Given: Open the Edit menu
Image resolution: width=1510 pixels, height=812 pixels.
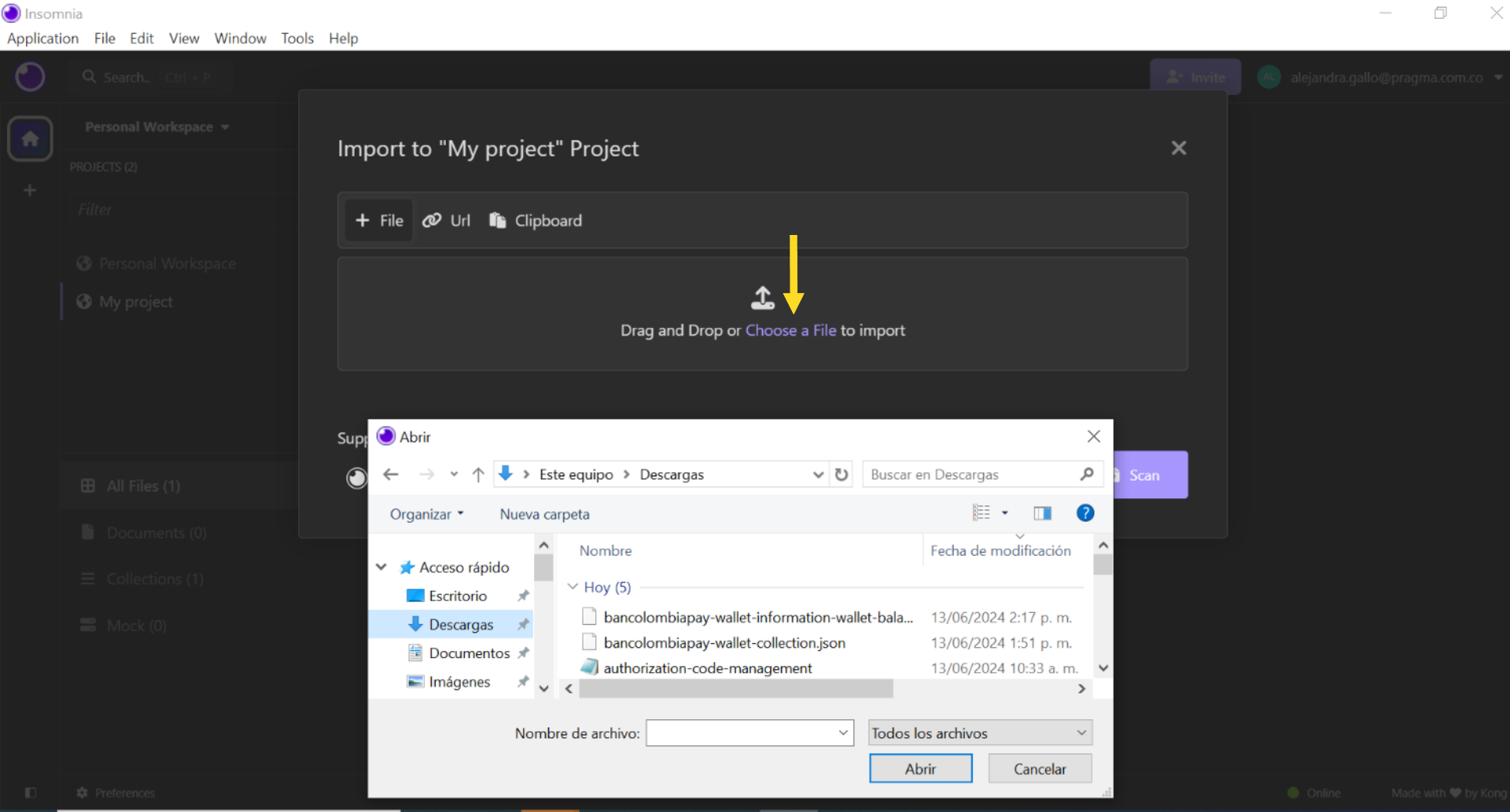Looking at the screenshot, I should tap(142, 38).
